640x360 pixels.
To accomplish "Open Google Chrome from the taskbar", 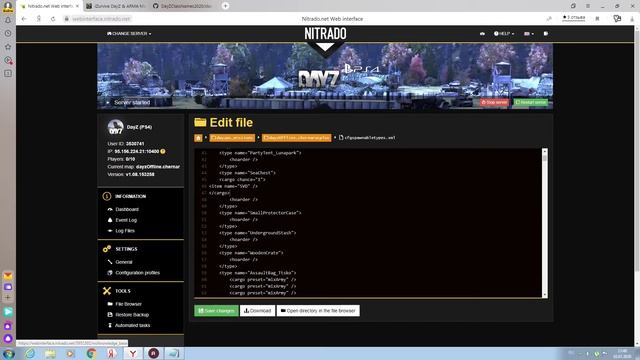I will coord(91,353).
